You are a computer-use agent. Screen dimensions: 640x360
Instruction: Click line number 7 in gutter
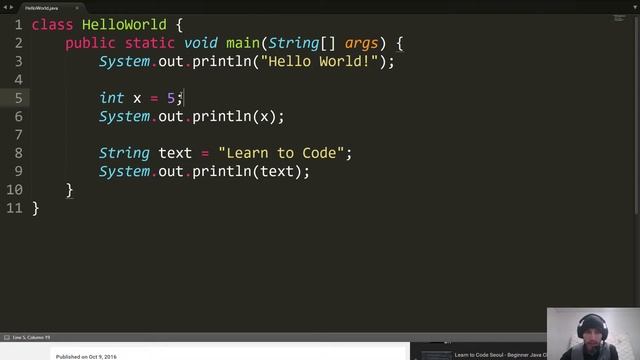point(18,135)
